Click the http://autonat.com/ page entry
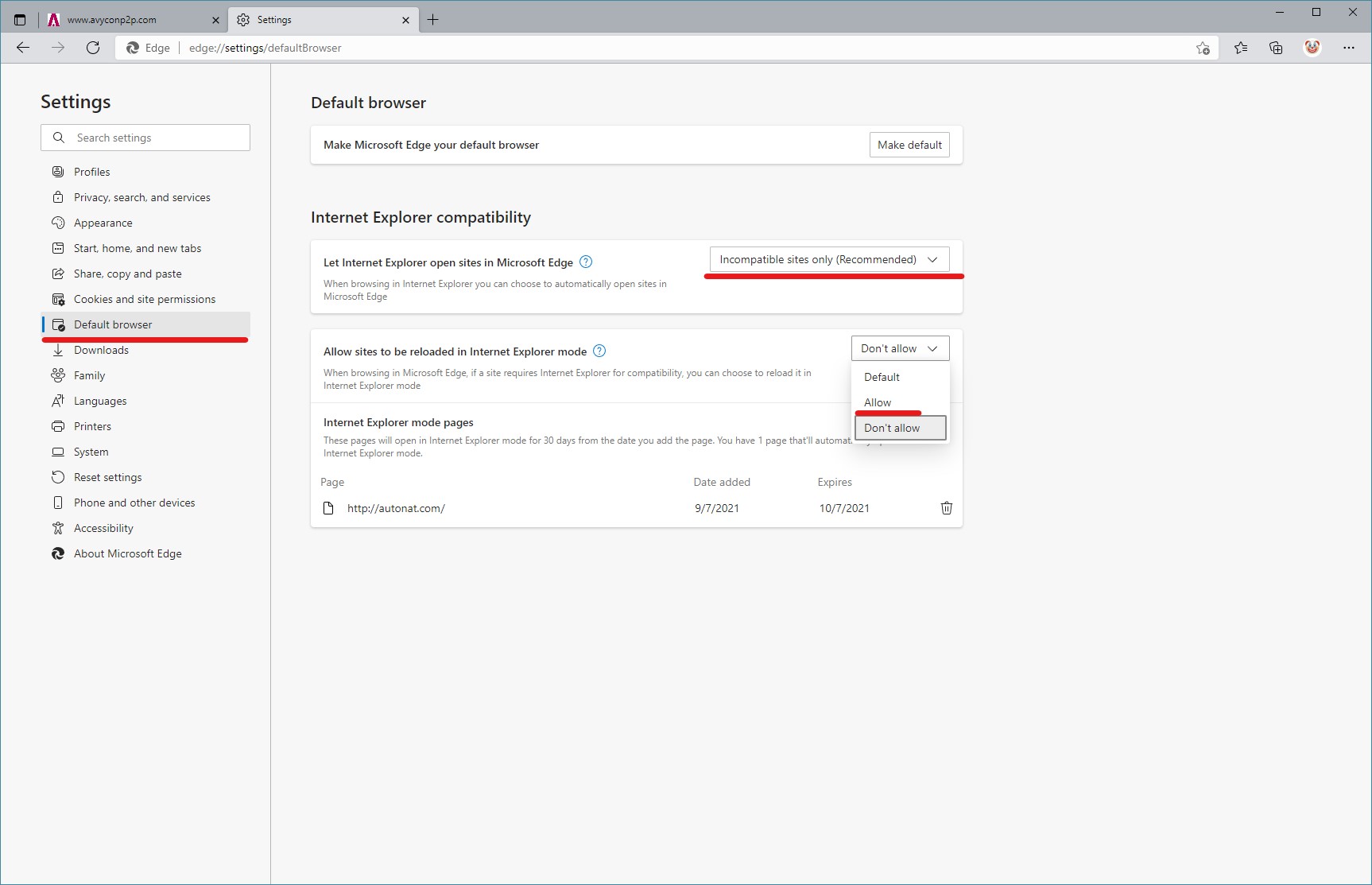The image size is (1372, 885). point(396,508)
